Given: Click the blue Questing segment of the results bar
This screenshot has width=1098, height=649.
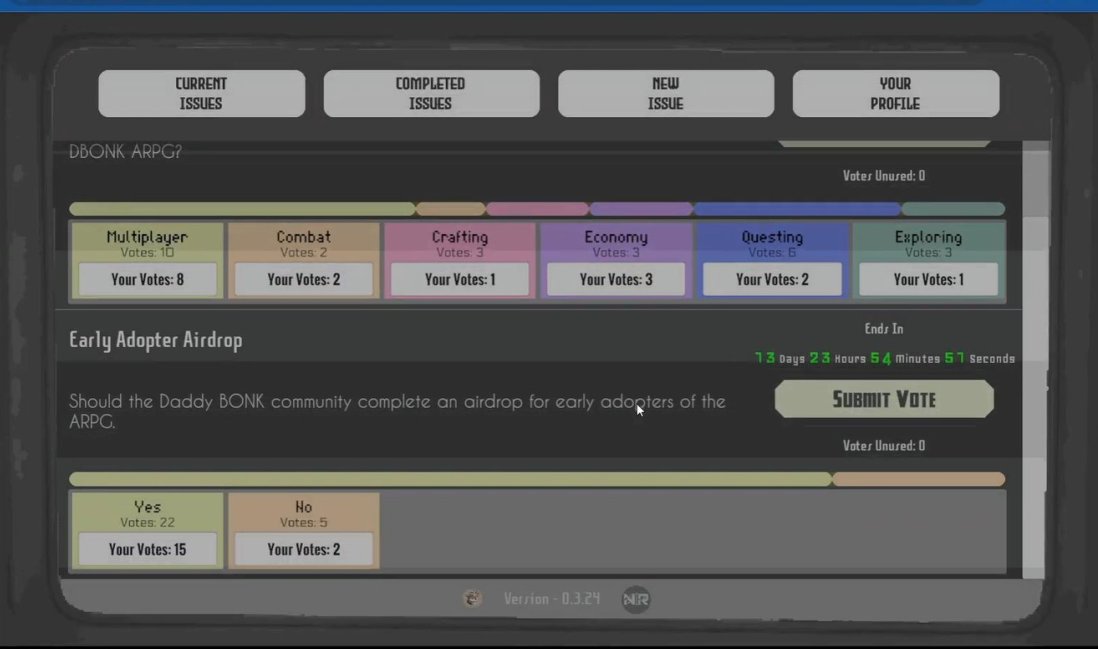Looking at the screenshot, I should pos(797,209).
